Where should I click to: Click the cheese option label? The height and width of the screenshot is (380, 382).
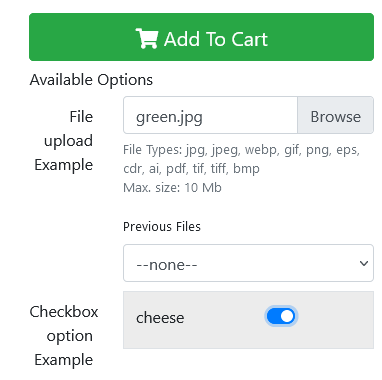point(160,318)
